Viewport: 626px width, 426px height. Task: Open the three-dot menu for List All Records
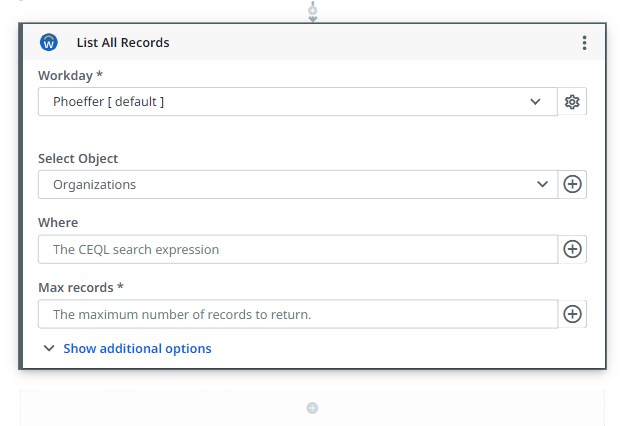click(584, 43)
